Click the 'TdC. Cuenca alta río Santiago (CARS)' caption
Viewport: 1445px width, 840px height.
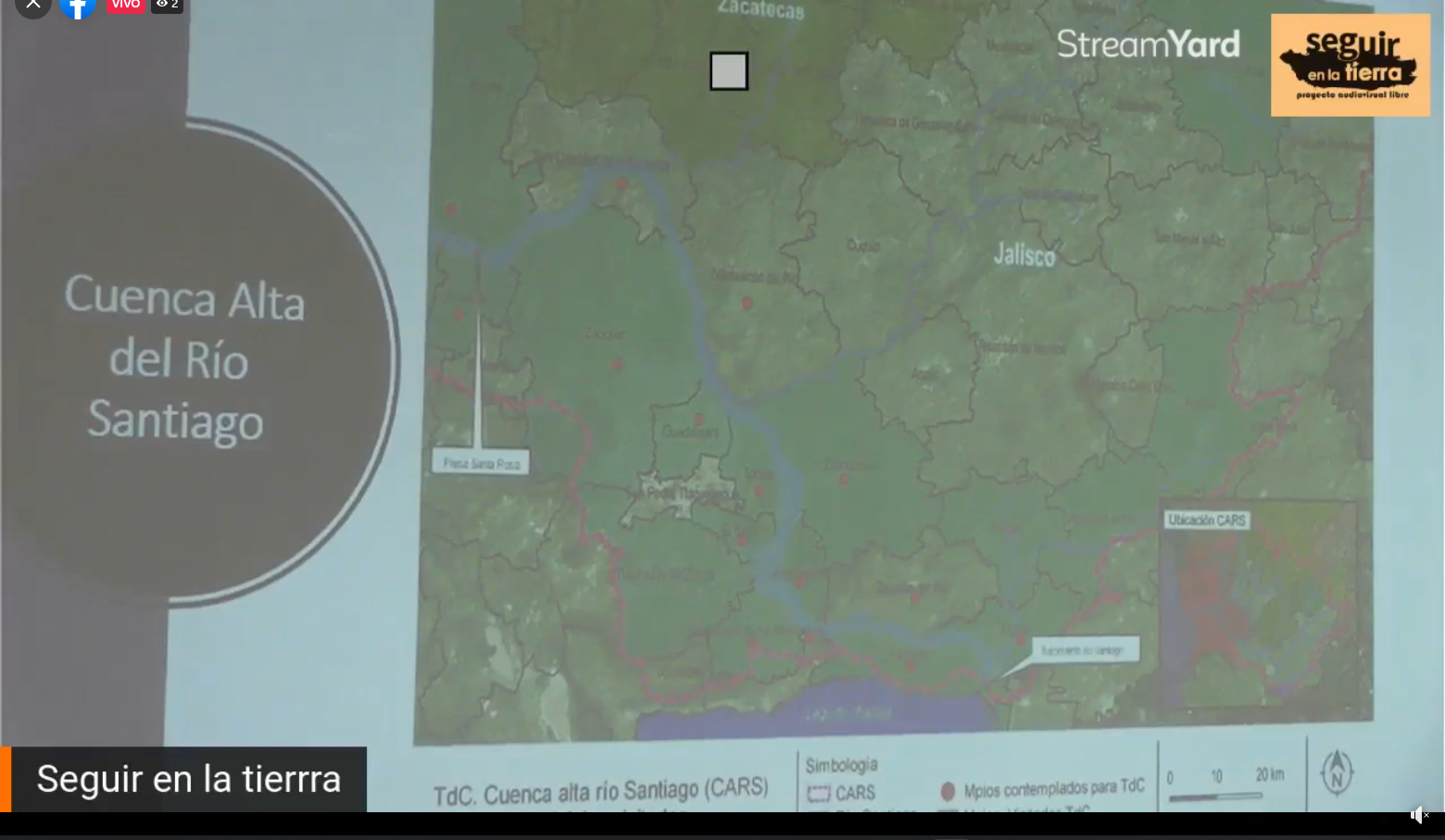(600, 792)
